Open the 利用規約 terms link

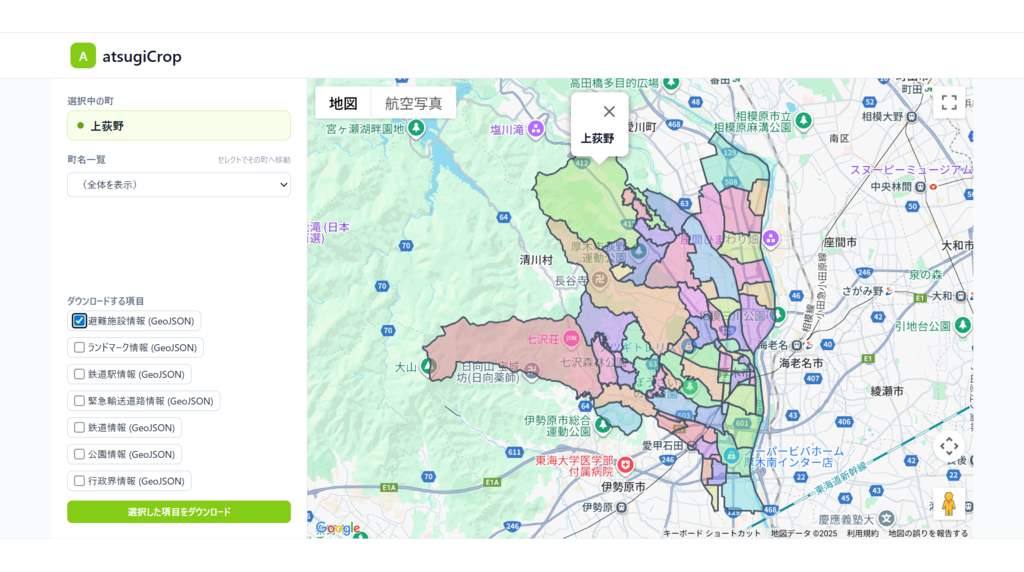pos(862,534)
